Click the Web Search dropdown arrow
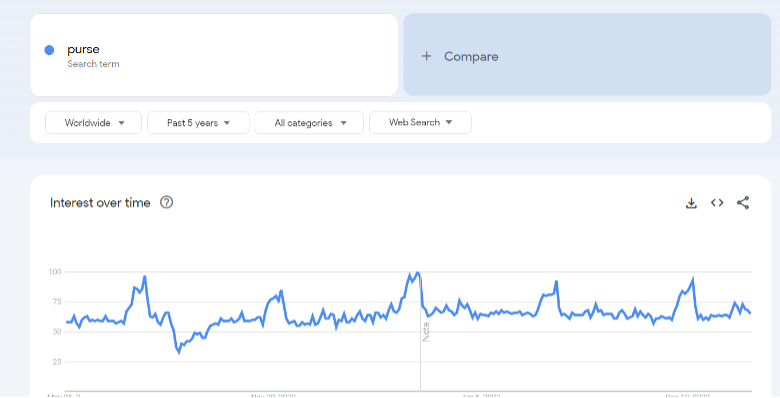 point(449,122)
